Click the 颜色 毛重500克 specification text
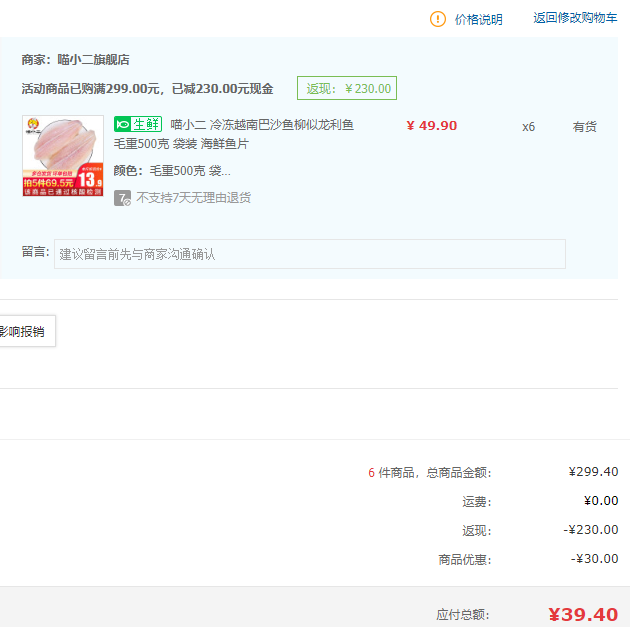630x627 pixels. tap(172, 170)
